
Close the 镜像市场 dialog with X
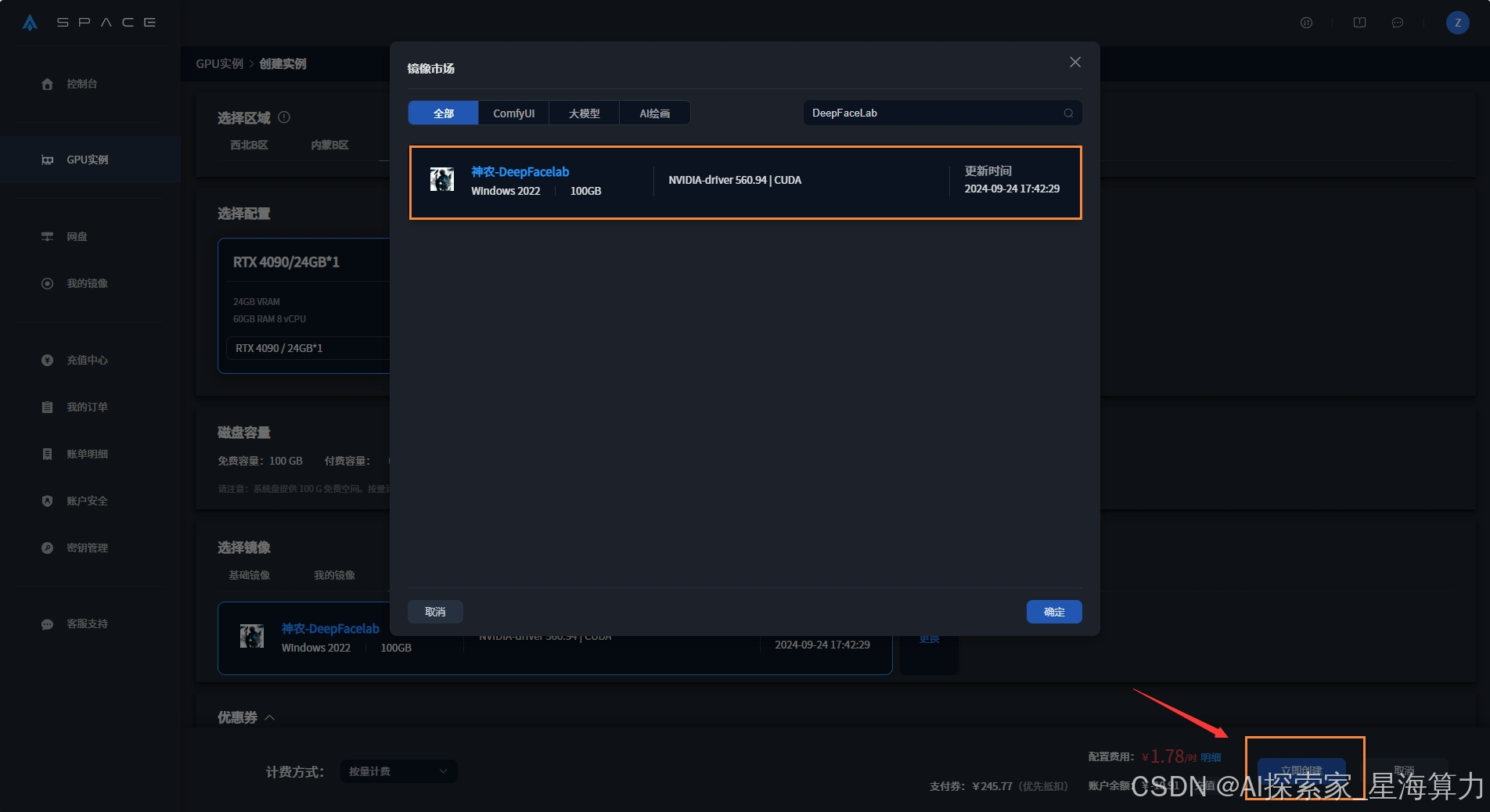[1075, 62]
